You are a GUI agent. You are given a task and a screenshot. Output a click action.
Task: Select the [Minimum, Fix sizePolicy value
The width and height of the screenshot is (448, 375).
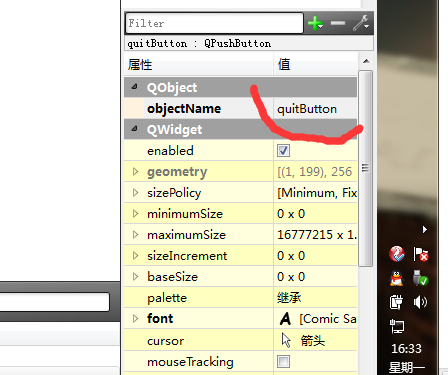[317, 193]
